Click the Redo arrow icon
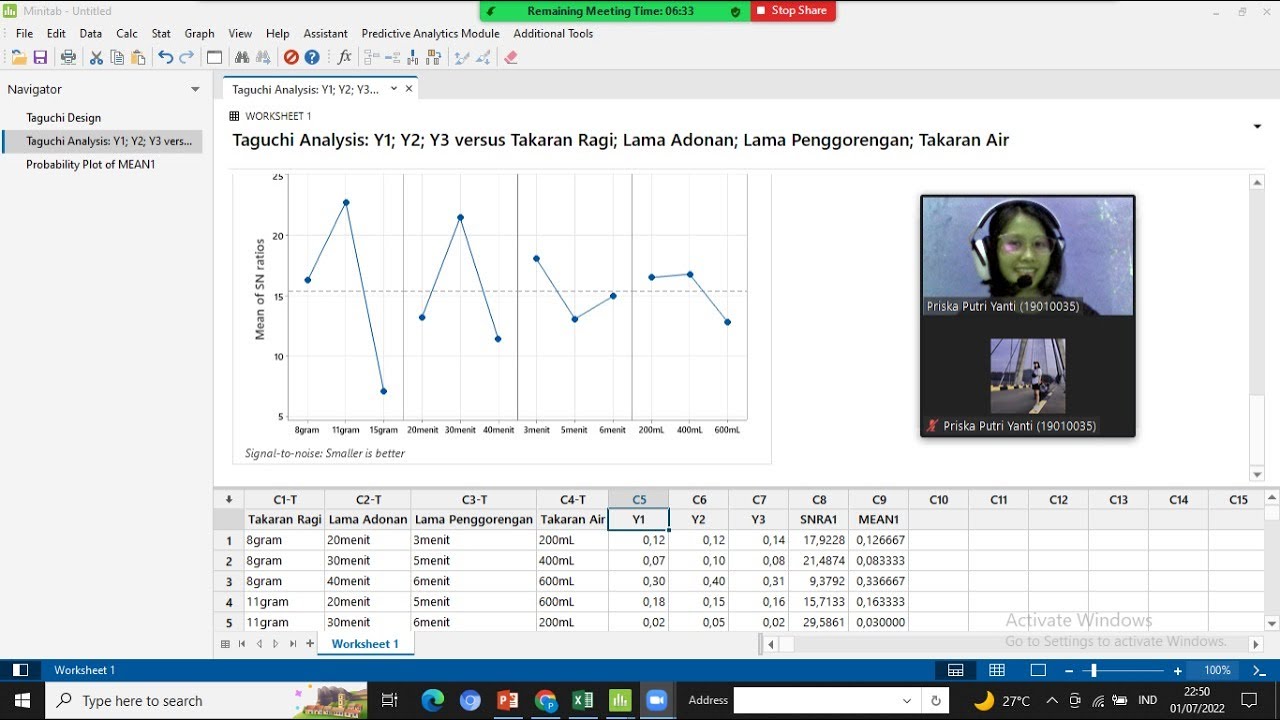Viewport: 1280px width, 720px height. 187,58
